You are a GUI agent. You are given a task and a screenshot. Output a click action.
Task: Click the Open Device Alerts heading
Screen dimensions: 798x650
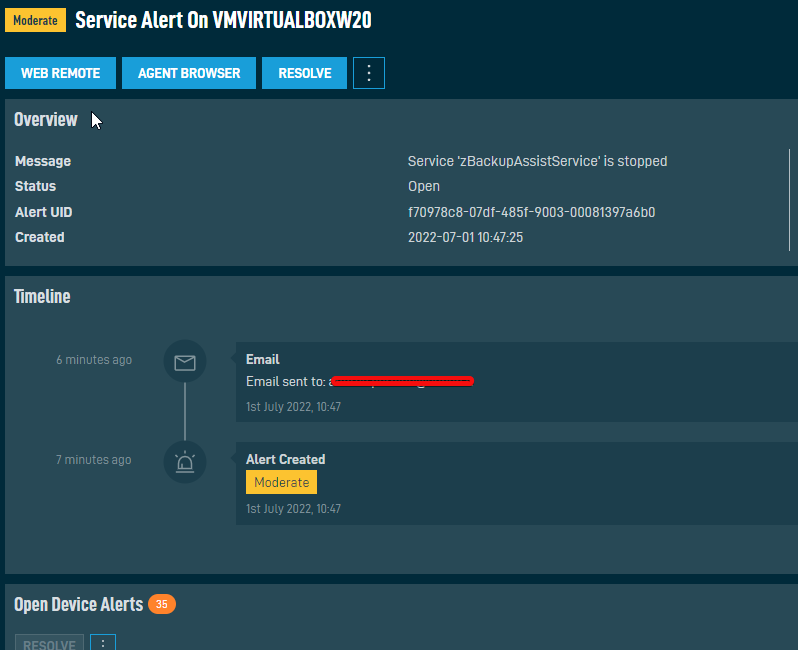pos(78,605)
